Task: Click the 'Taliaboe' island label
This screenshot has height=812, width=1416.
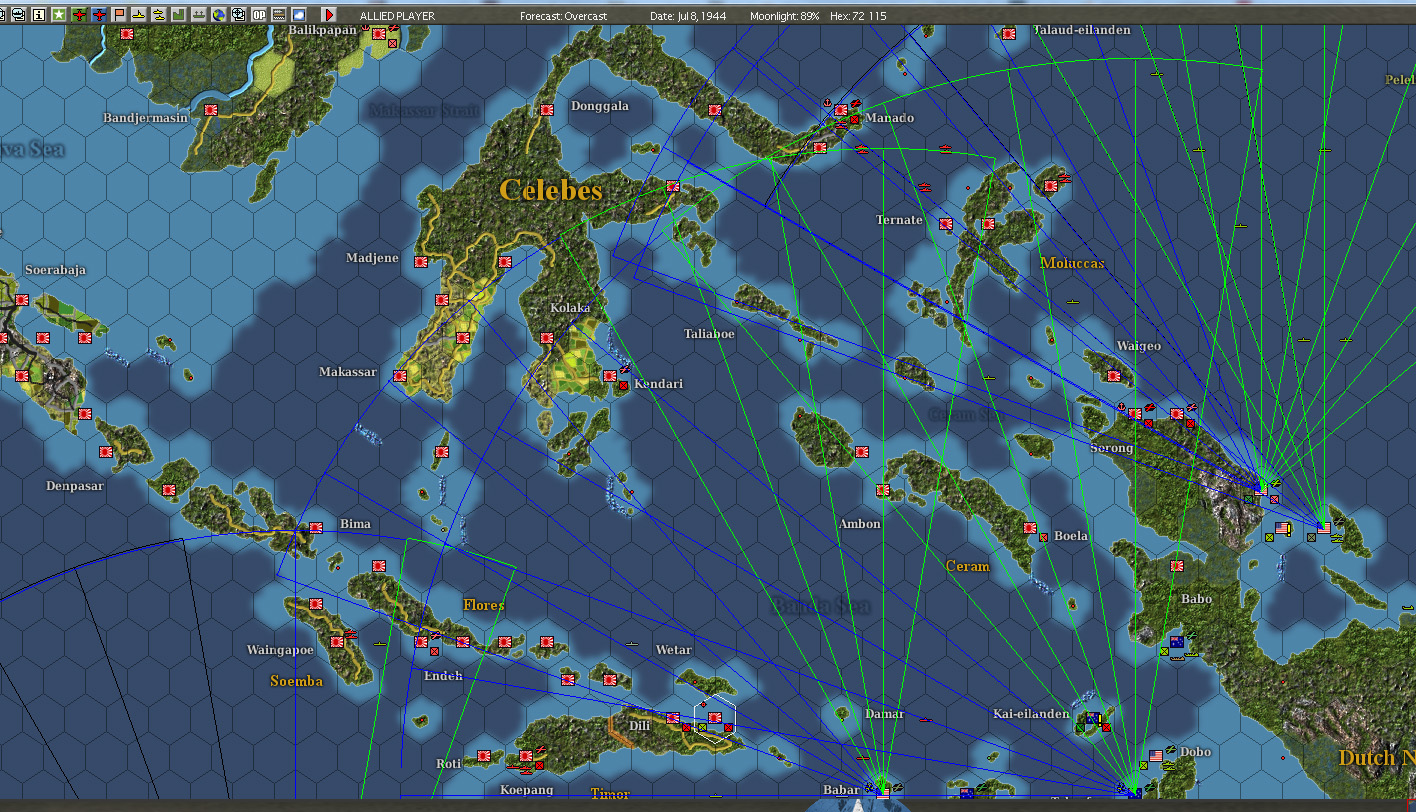Action: point(709,334)
